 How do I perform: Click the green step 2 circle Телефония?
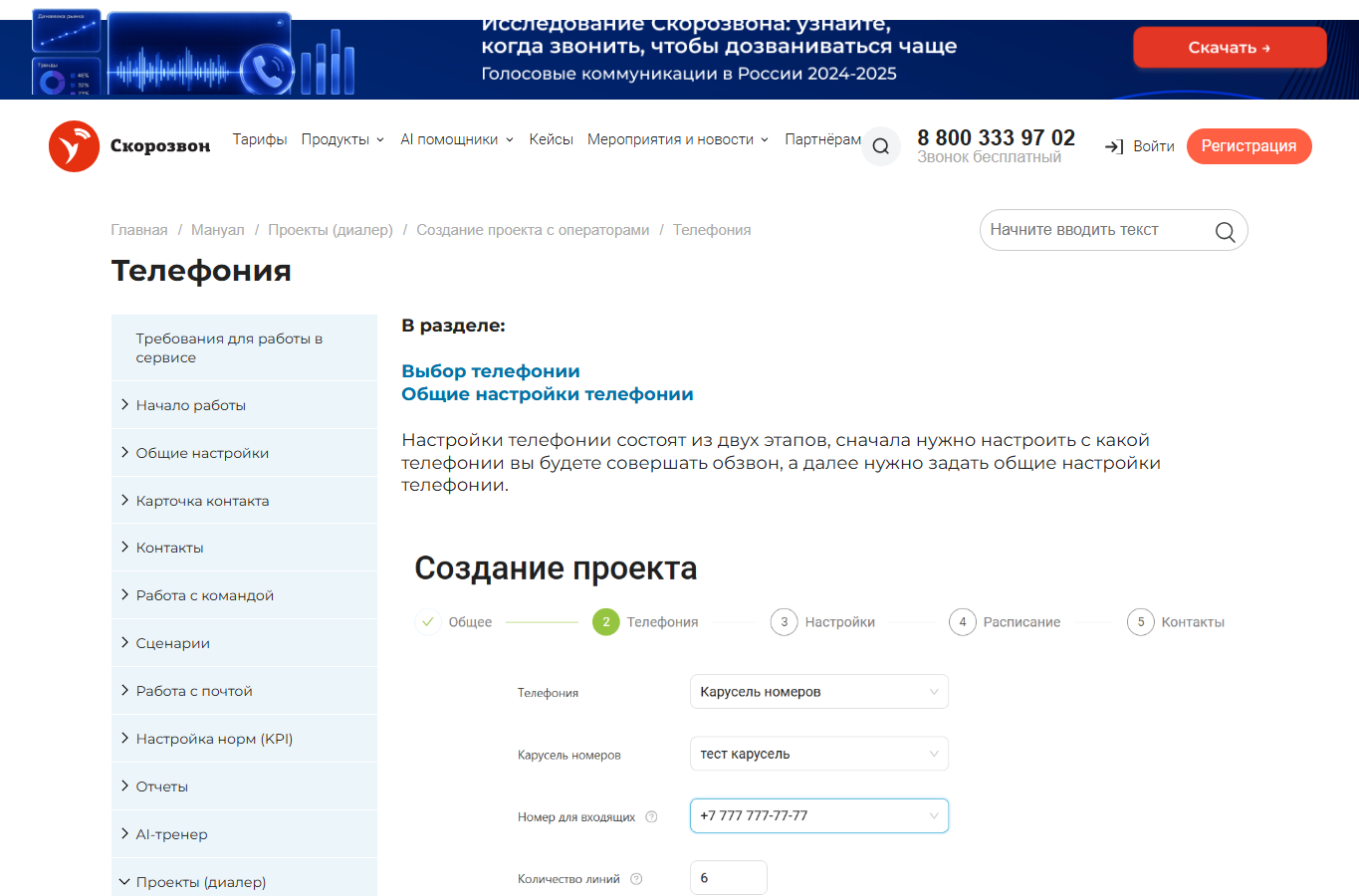tap(606, 622)
